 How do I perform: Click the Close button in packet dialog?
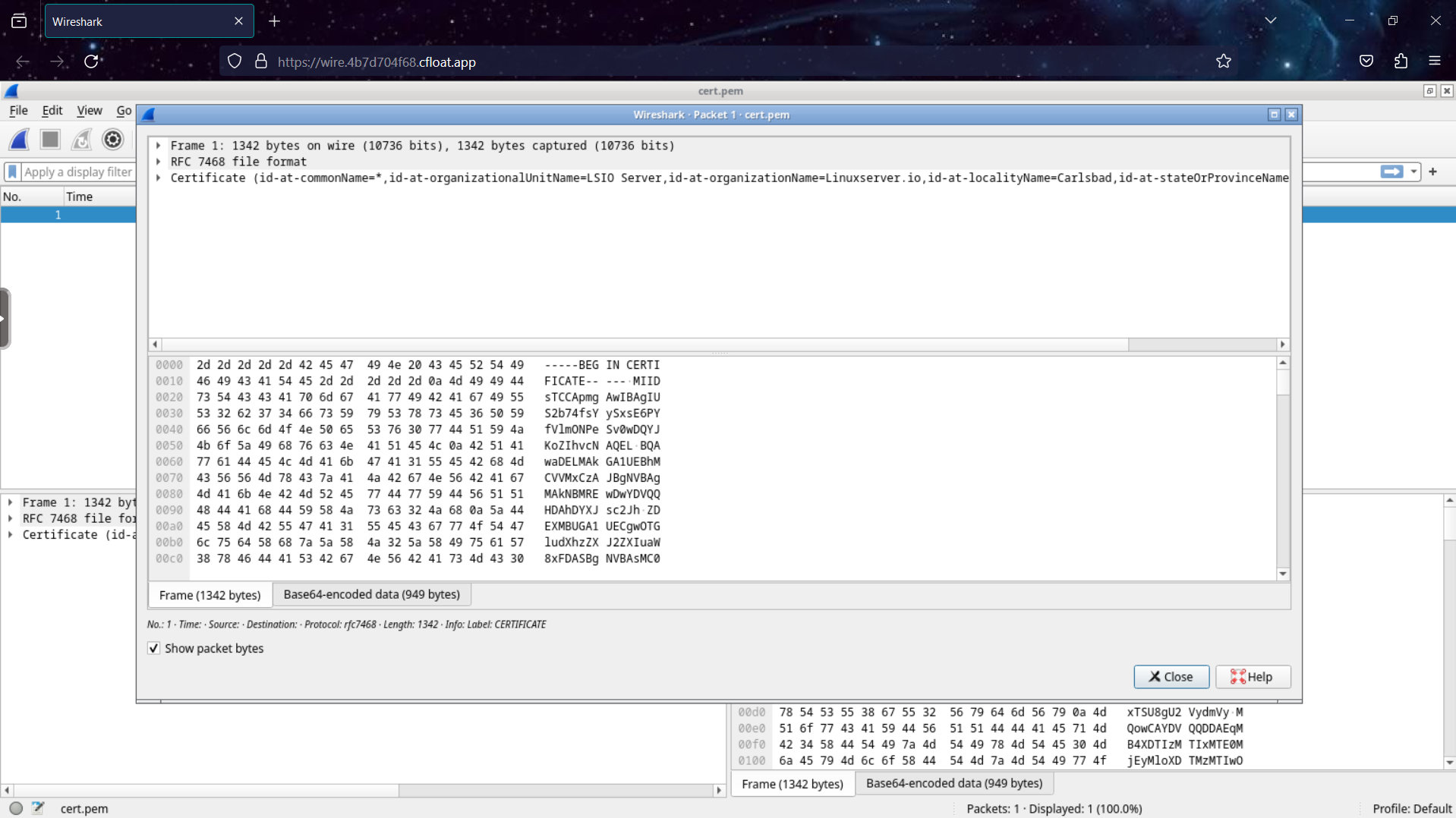[1171, 677]
